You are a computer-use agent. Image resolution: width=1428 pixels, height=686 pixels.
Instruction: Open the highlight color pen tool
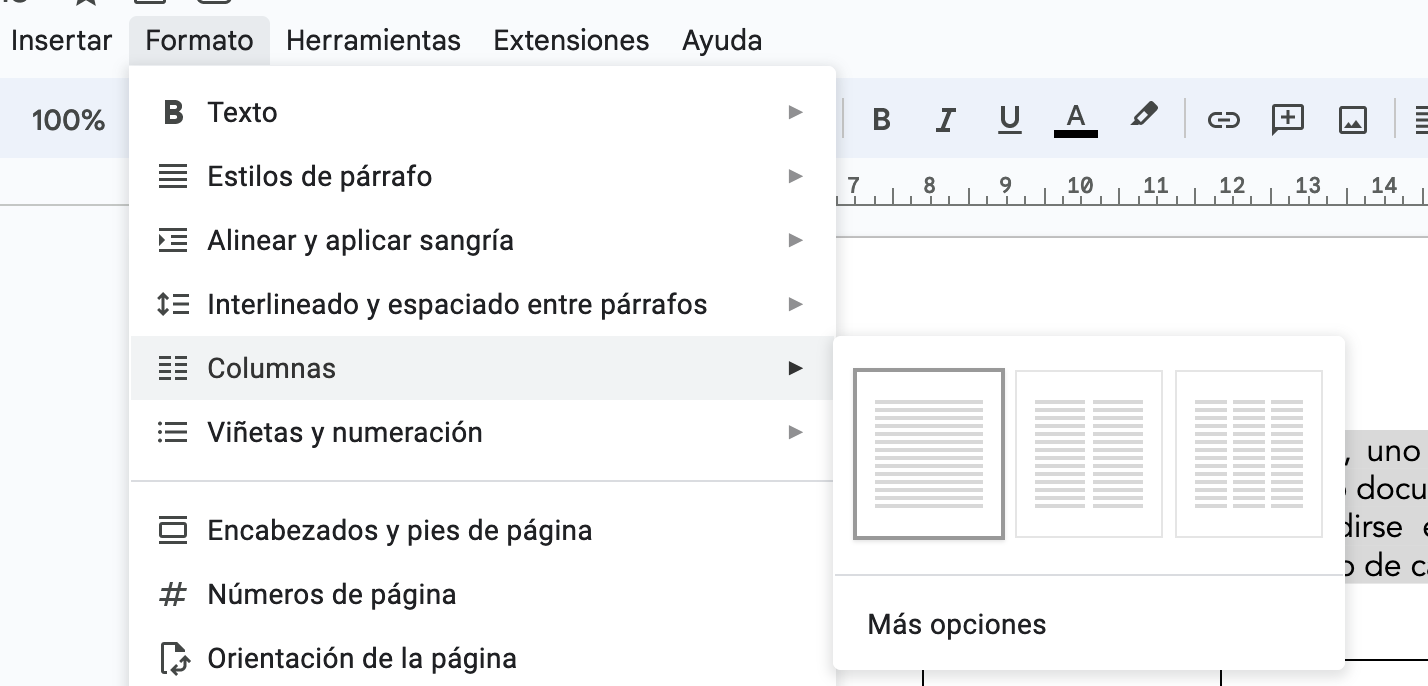click(1143, 118)
